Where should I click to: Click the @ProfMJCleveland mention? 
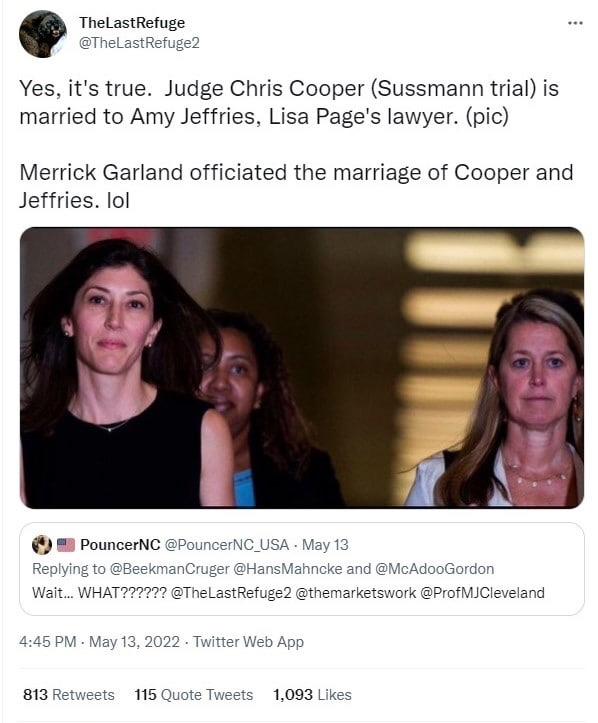482,593
